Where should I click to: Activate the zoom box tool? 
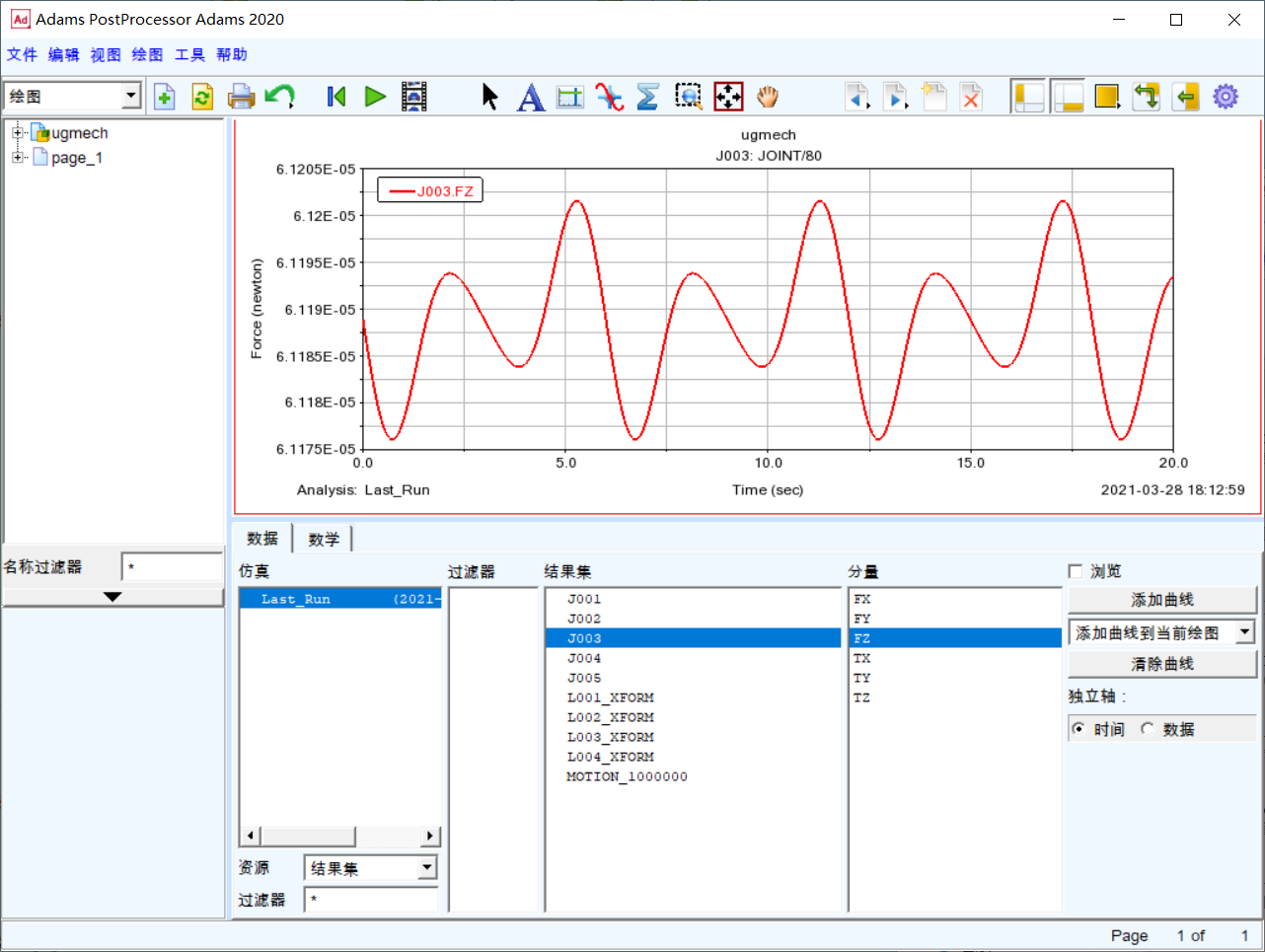pyautogui.click(x=688, y=97)
